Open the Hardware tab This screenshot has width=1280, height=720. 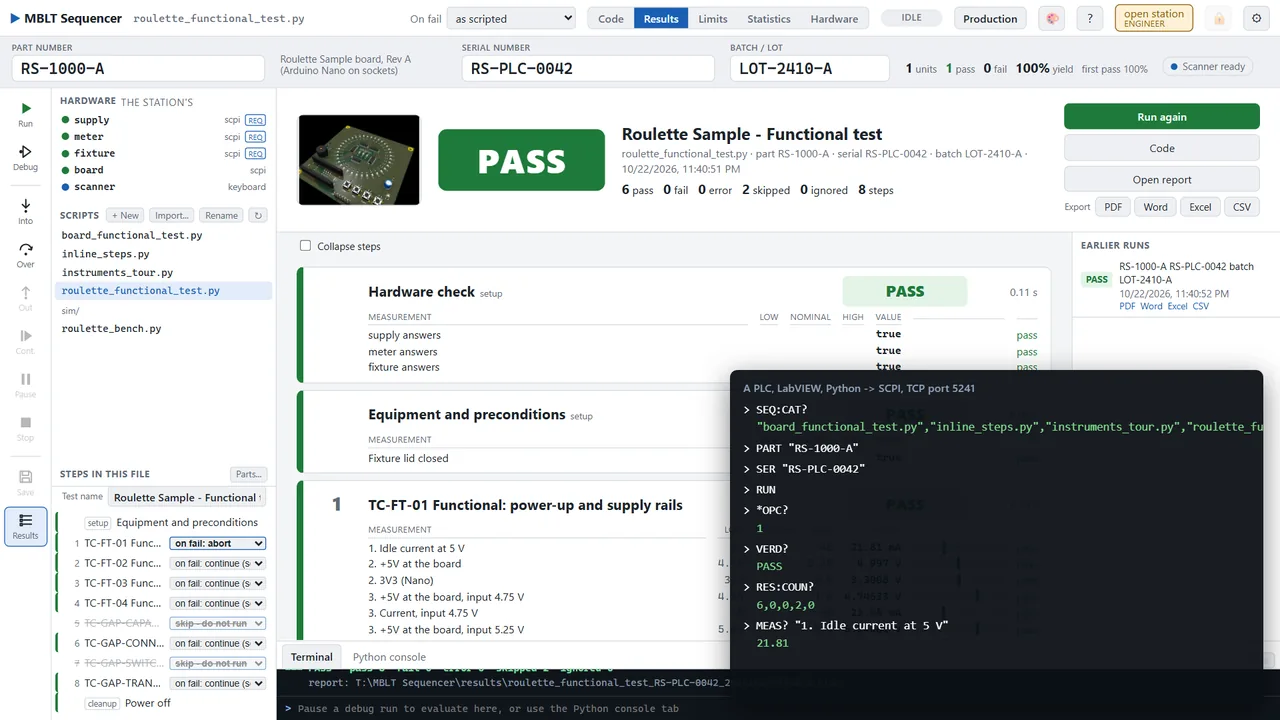(834, 18)
